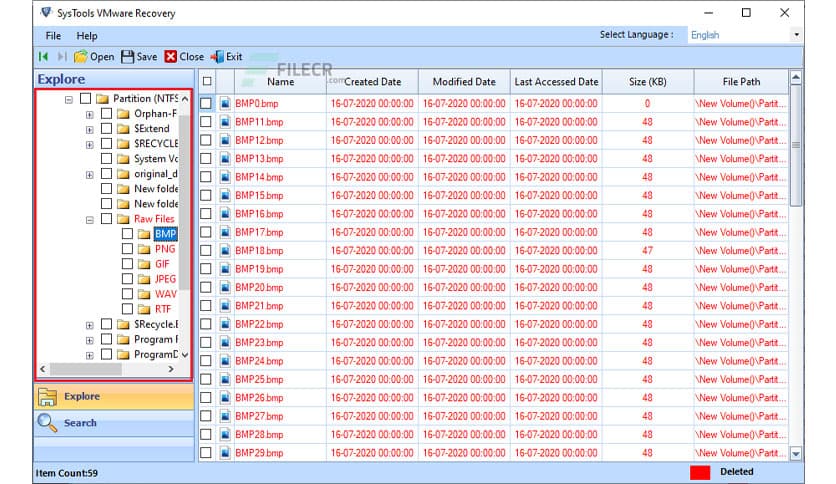This screenshot has height=484, width=836.
Task: Click the WAV folder icon in tree
Action: (x=144, y=294)
